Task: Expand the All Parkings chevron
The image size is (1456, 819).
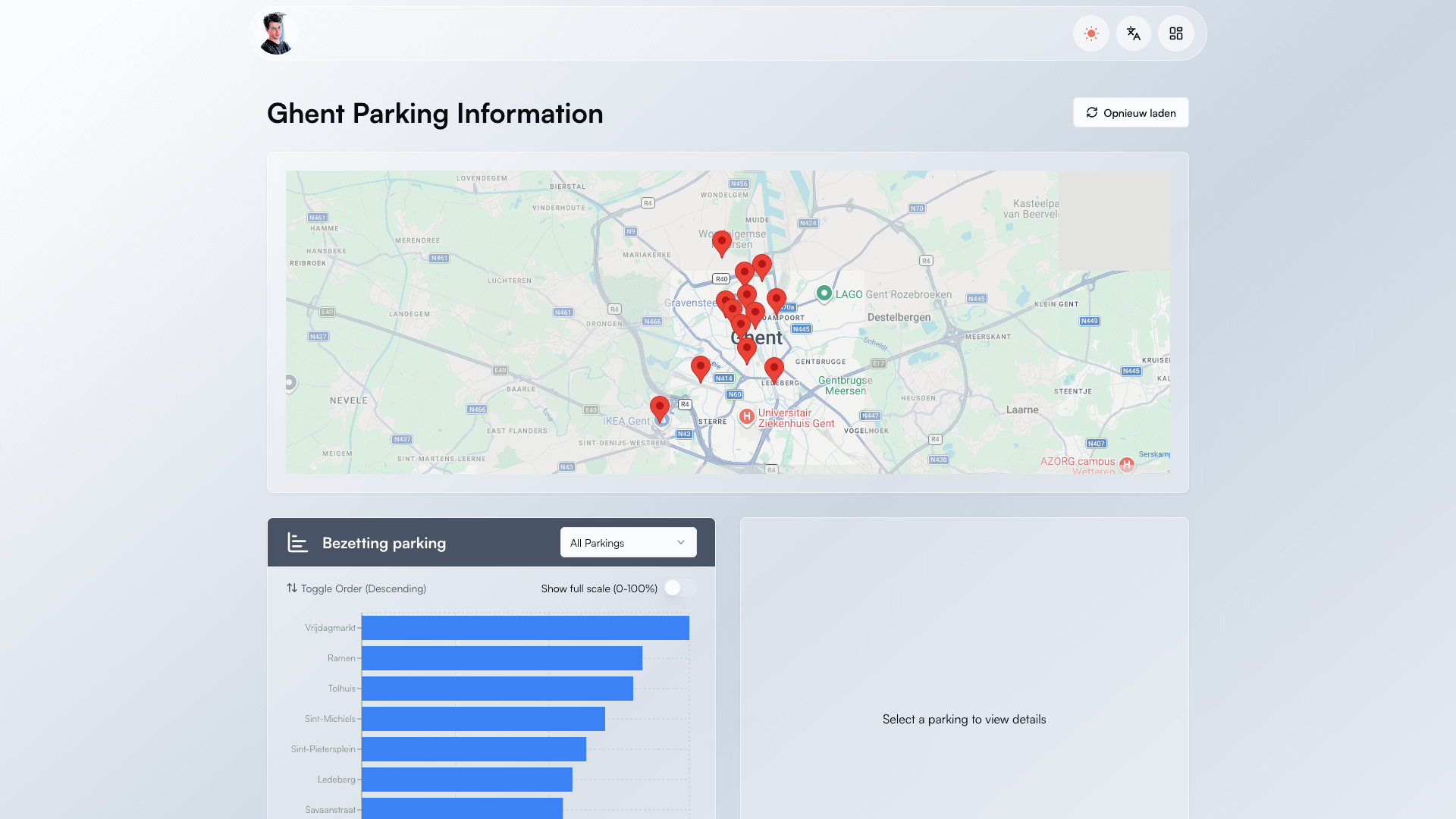Action: point(680,542)
